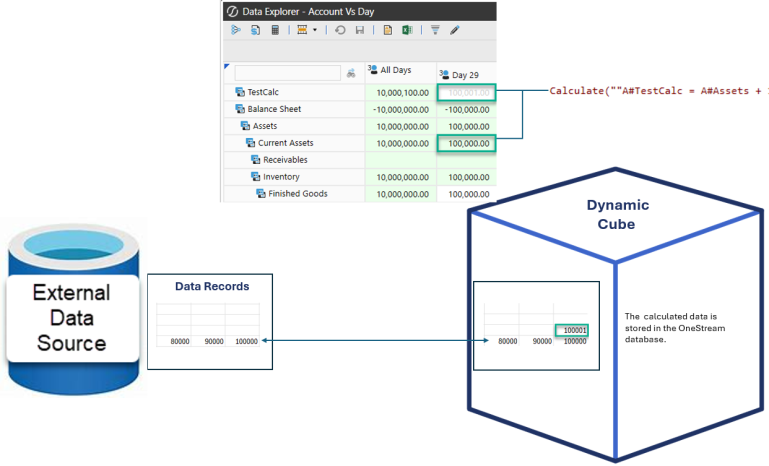This screenshot has height=466, width=769.
Task: Click the save disk icon
Action: tap(358, 31)
